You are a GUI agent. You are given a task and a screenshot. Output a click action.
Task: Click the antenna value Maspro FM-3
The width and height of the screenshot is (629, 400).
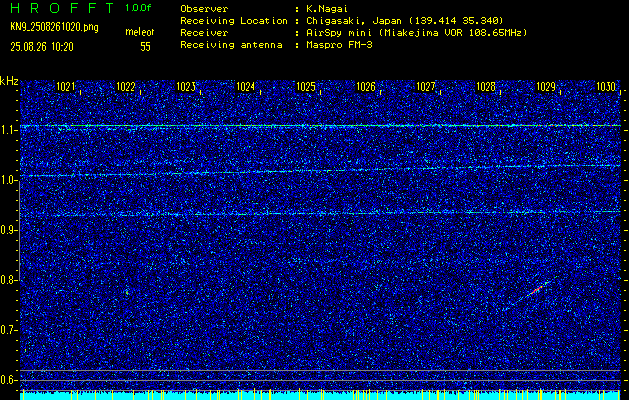click(x=339, y=45)
